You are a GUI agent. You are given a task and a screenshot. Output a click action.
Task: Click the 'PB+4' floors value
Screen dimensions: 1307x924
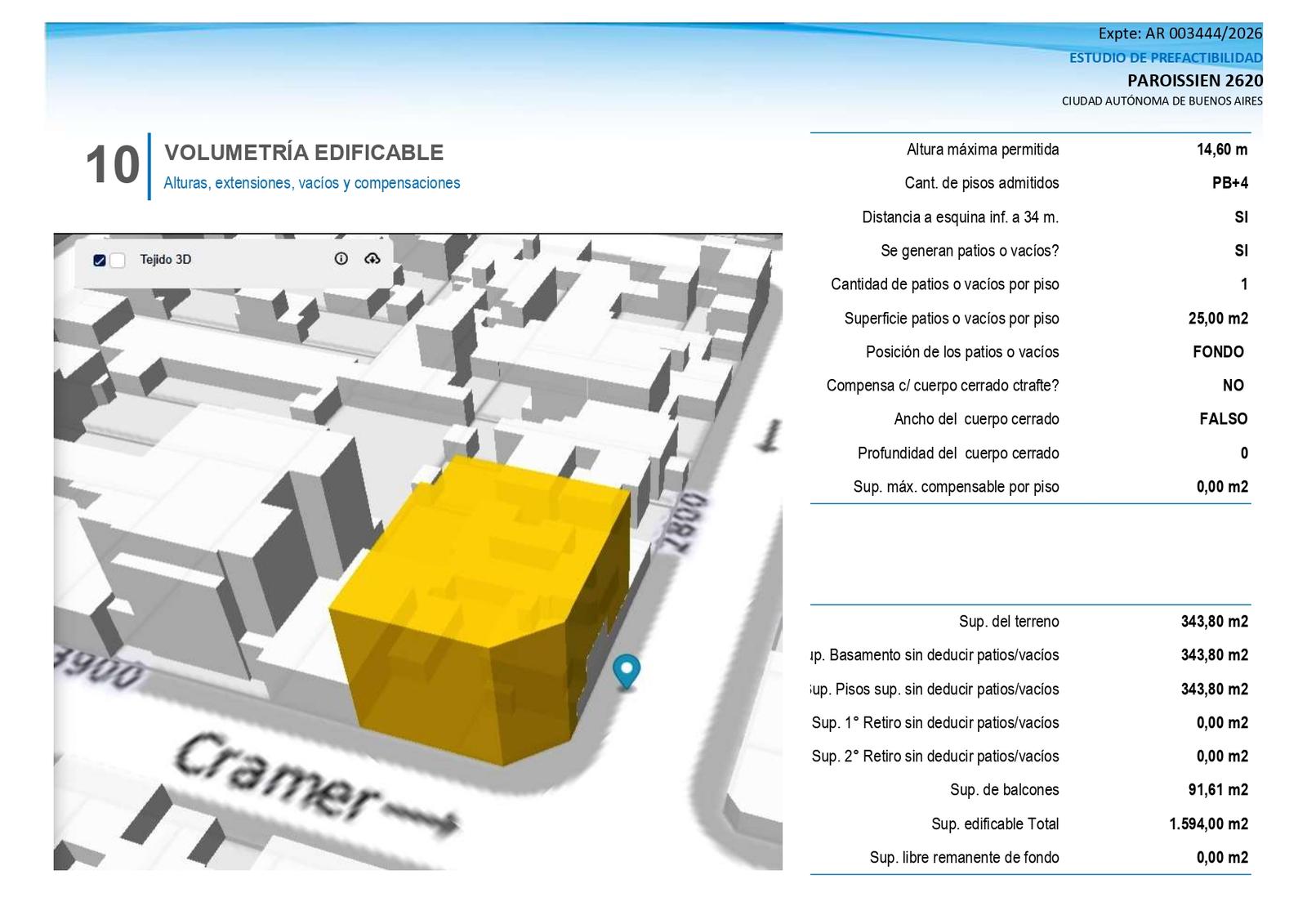click(x=1230, y=183)
